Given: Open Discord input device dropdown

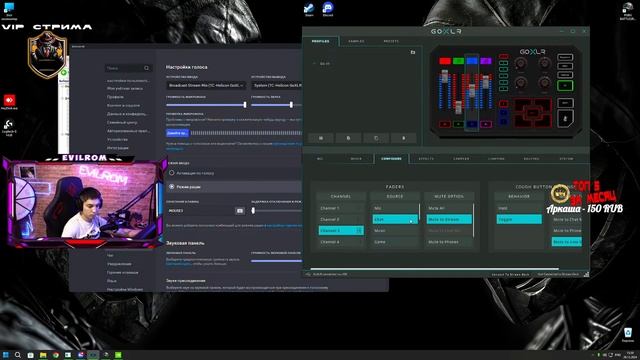Looking at the screenshot, I should [x=206, y=85].
